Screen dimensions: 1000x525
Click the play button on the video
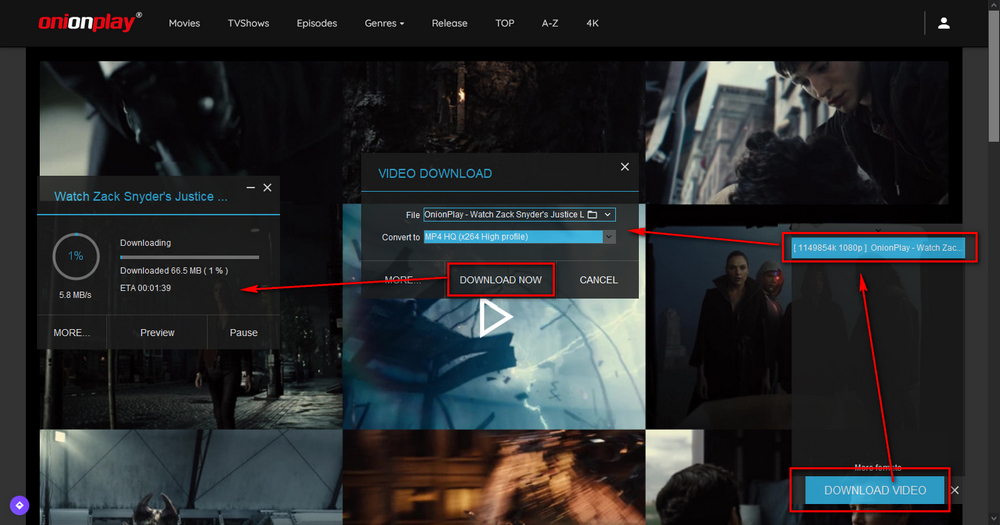click(x=493, y=318)
